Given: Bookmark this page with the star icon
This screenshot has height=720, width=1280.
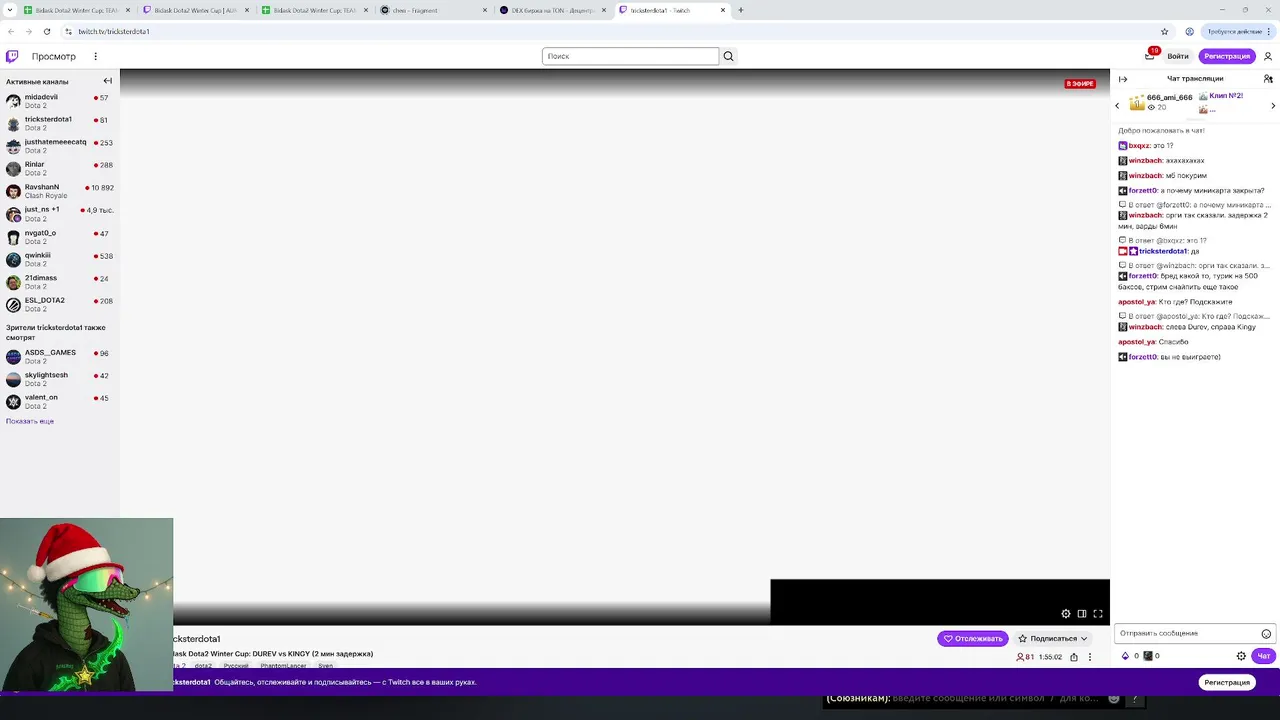Looking at the screenshot, I should (1165, 31).
